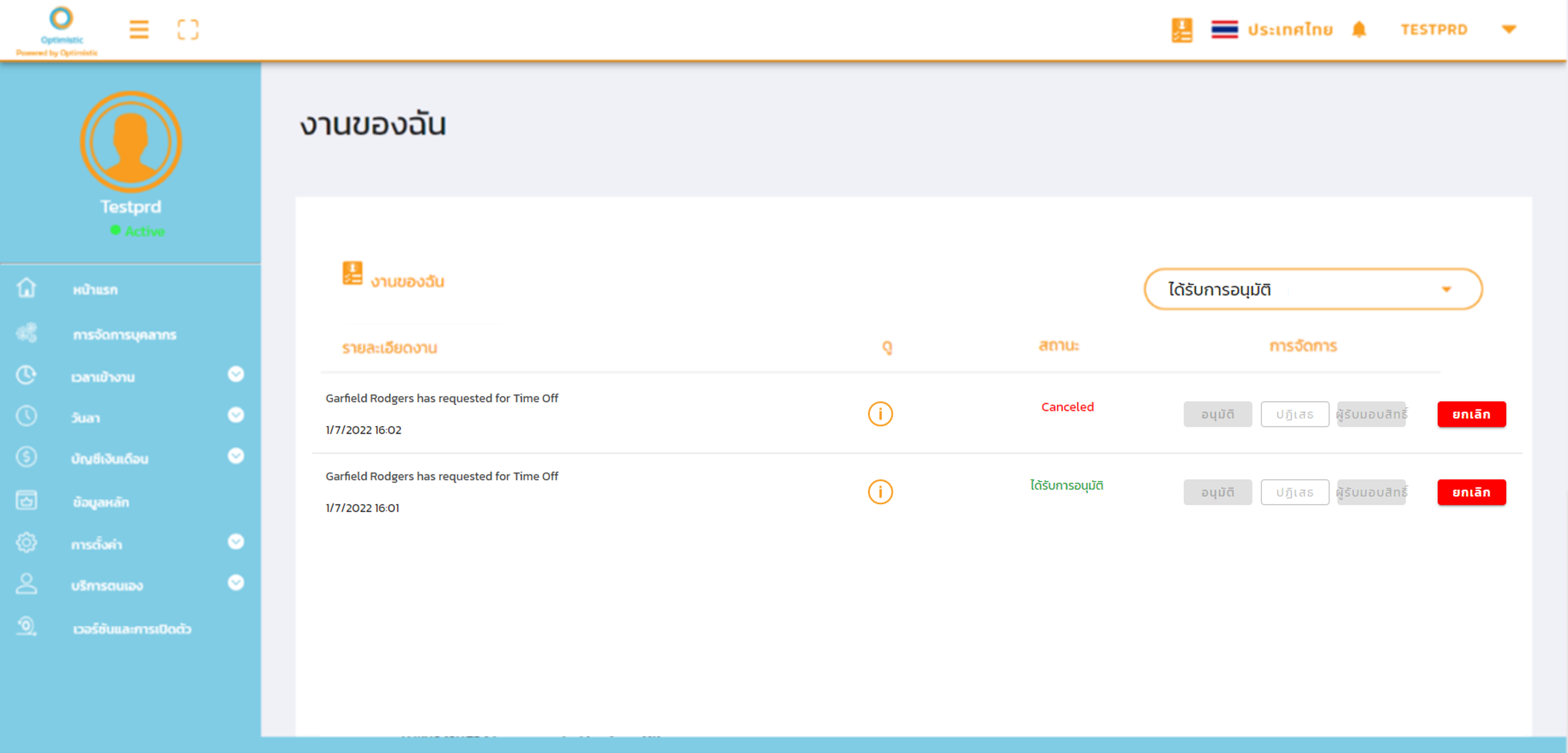Open the TESTPRD user dropdown arrow
The width and height of the screenshot is (1568, 753).
point(1508,29)
